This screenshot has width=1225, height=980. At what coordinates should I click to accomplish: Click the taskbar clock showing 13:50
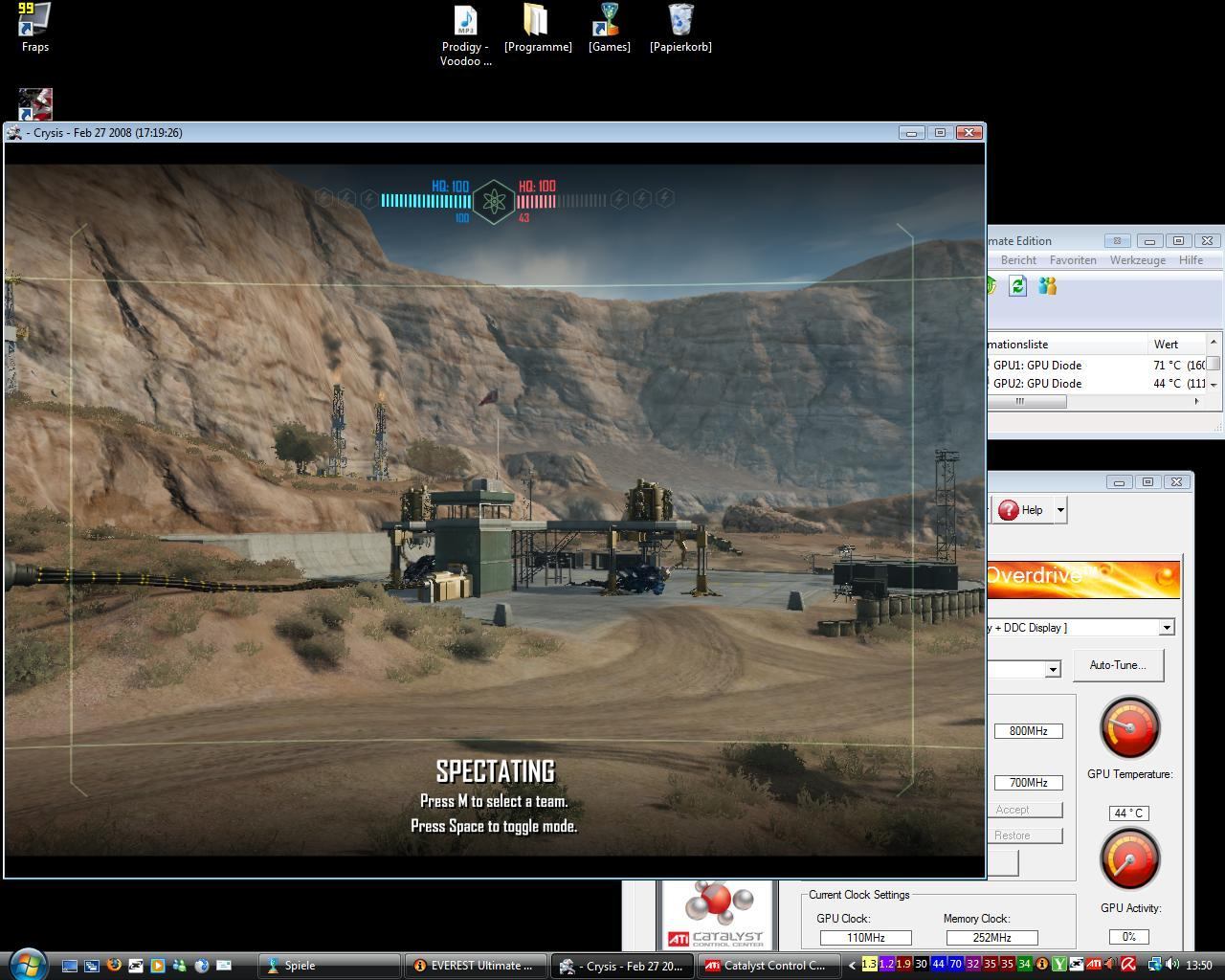1199,965
